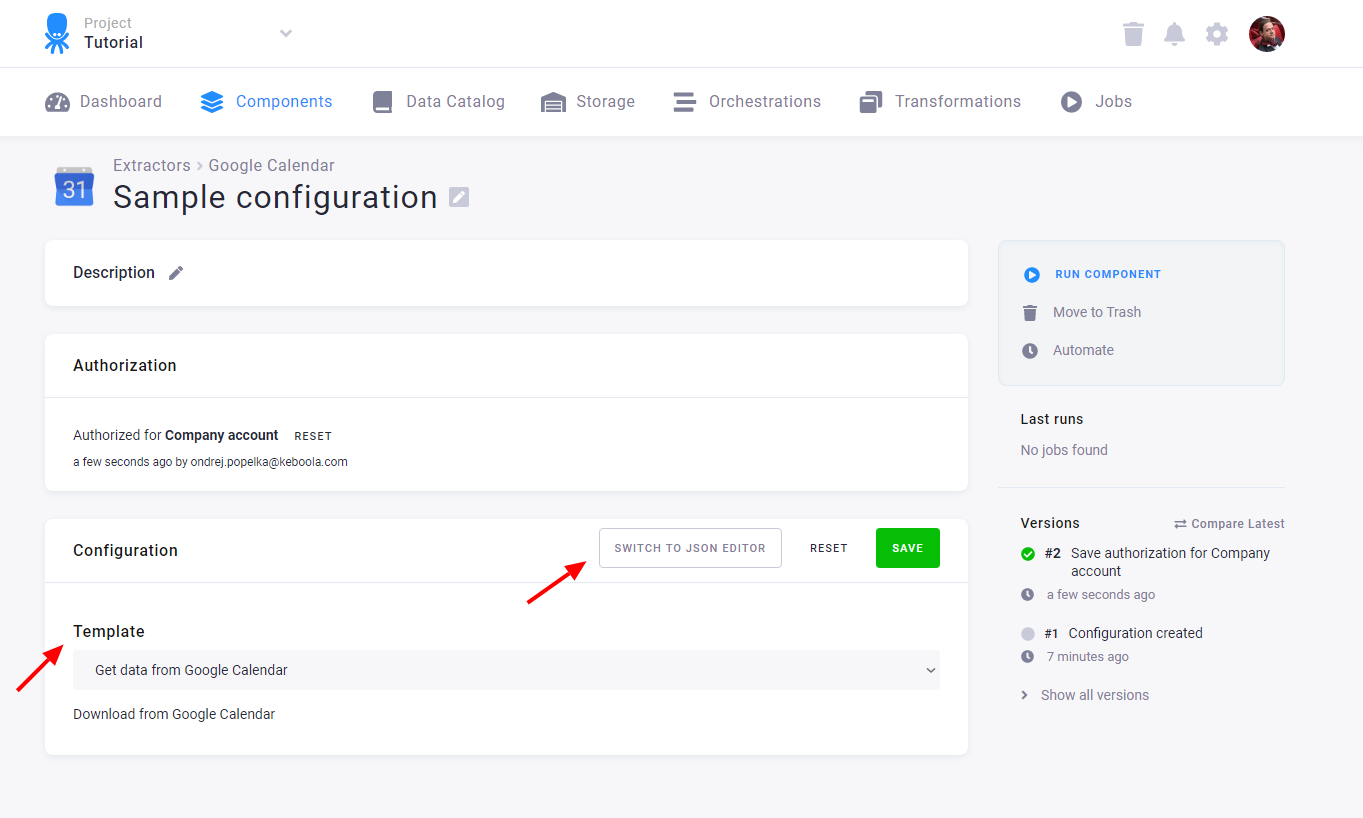Click the green check icon for version #2
Viewport: 1363px width, 818px height.
[x=1028, y=553]
